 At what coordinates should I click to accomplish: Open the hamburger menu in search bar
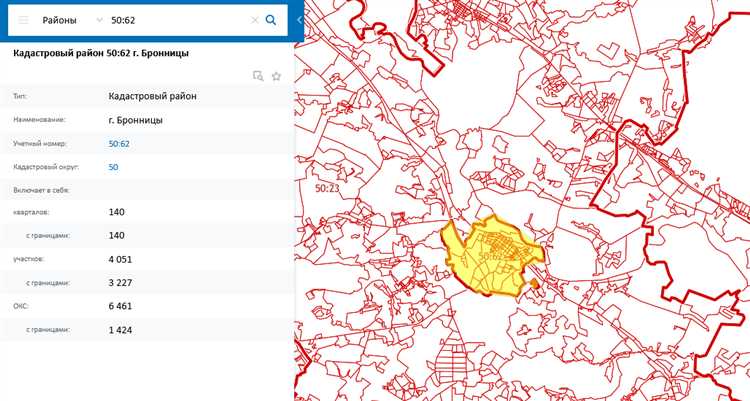coord(22,20)
